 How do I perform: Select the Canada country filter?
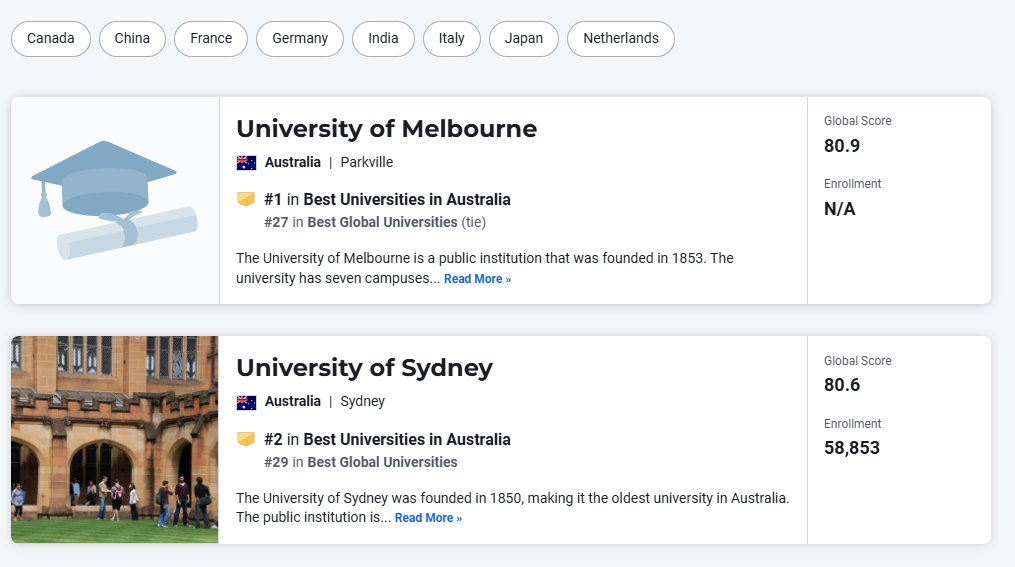[x=50, y=39]
